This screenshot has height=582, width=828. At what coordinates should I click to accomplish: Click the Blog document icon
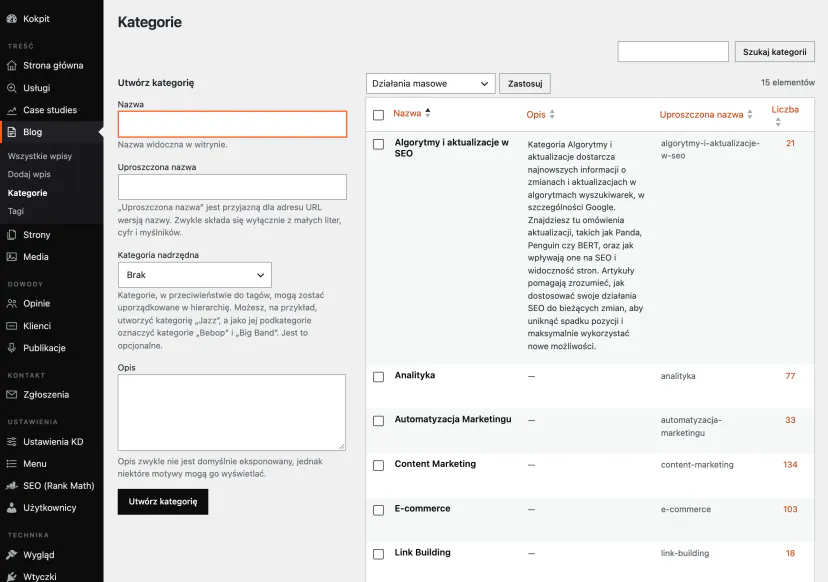click(x=12, y=132)
